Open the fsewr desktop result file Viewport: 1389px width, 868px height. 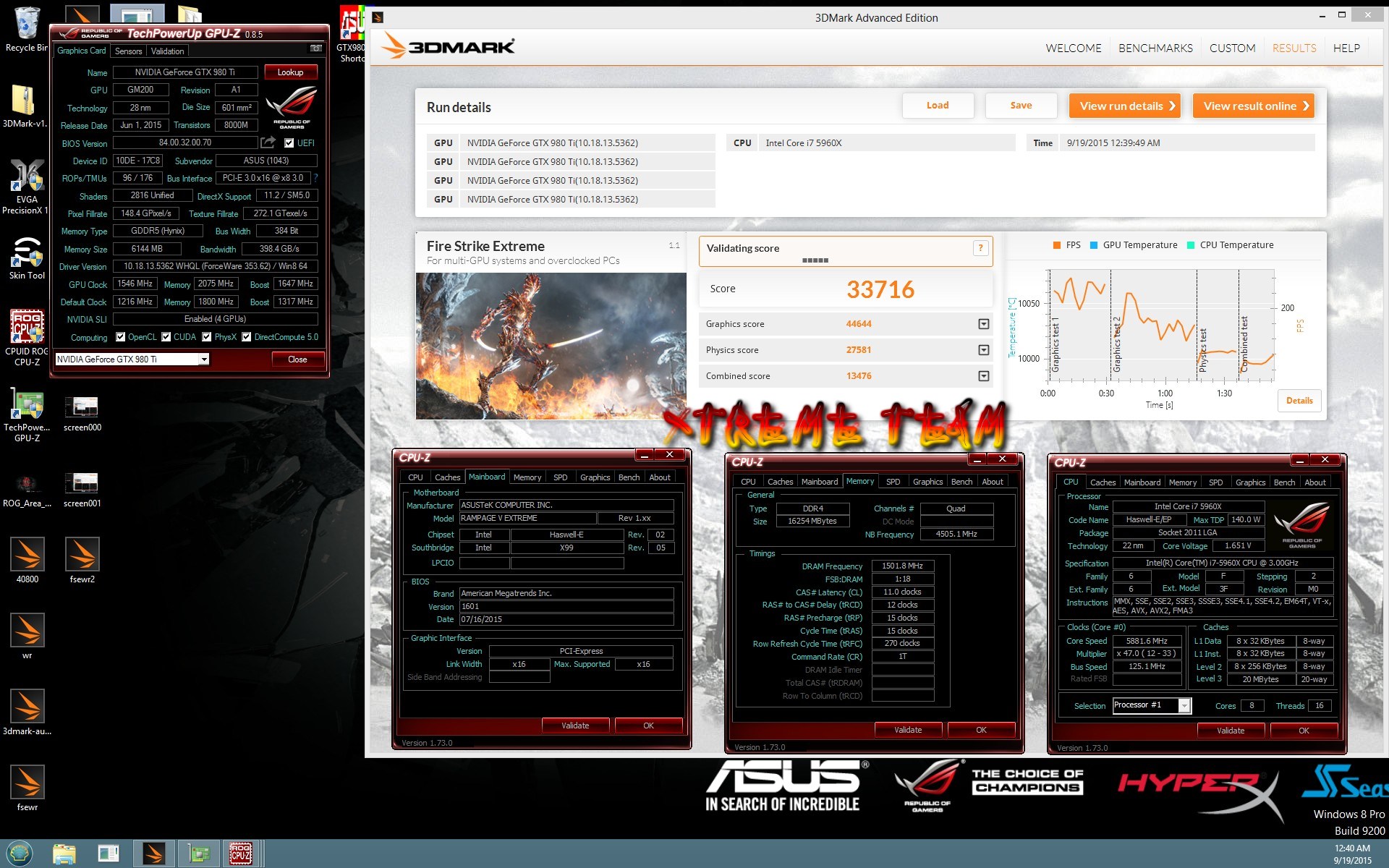[27, 788]
